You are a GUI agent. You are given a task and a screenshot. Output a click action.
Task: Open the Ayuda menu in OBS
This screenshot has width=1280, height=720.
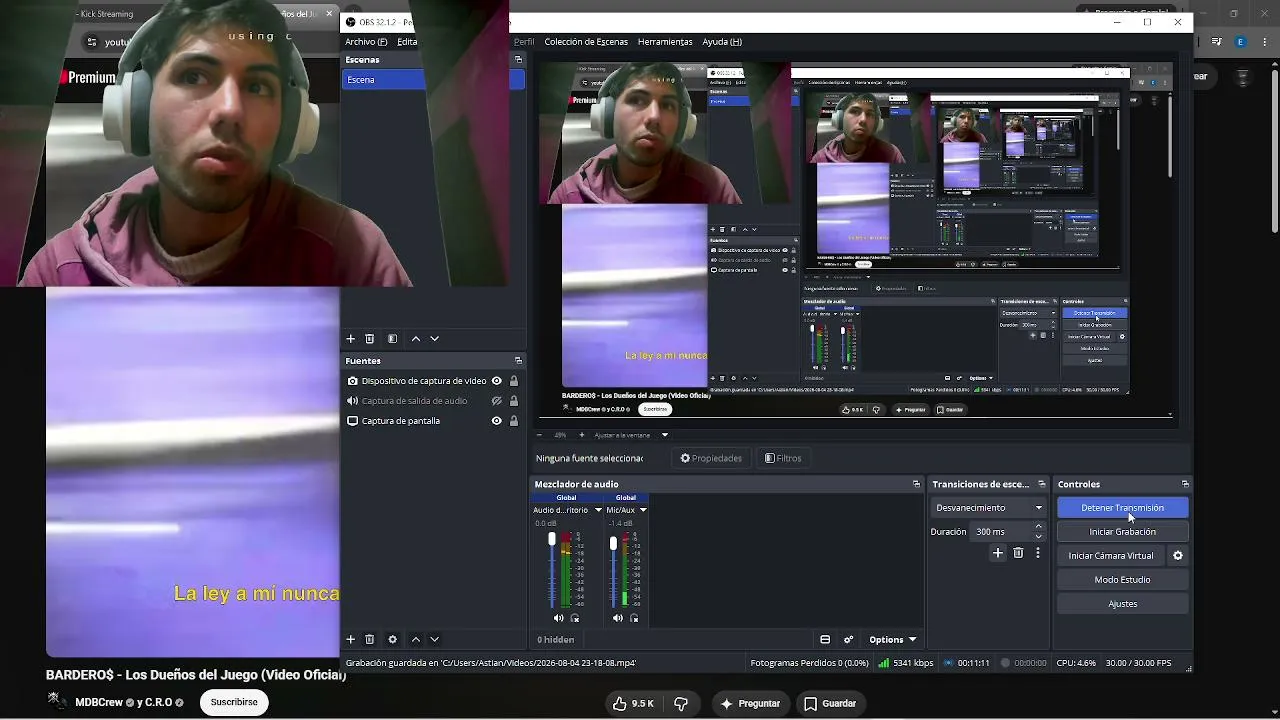pos(722,42)
